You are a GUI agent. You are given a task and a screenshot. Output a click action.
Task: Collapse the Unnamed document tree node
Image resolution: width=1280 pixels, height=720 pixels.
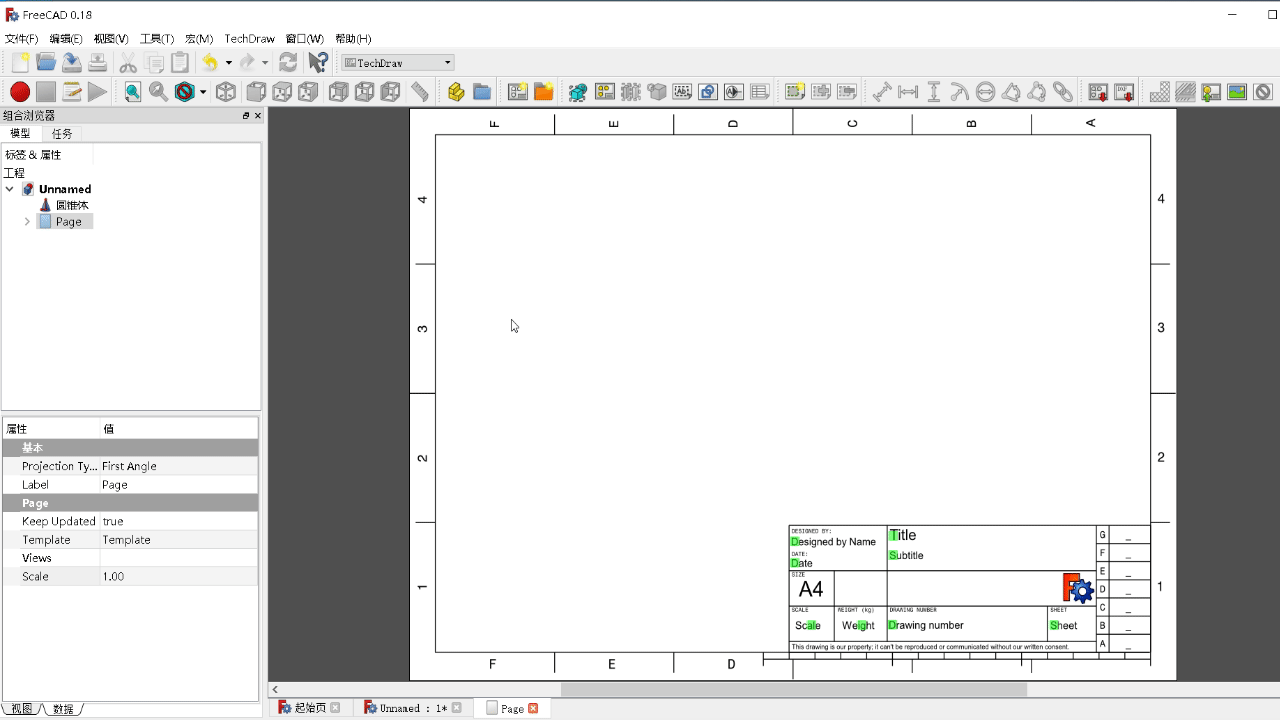coord(10,189)
